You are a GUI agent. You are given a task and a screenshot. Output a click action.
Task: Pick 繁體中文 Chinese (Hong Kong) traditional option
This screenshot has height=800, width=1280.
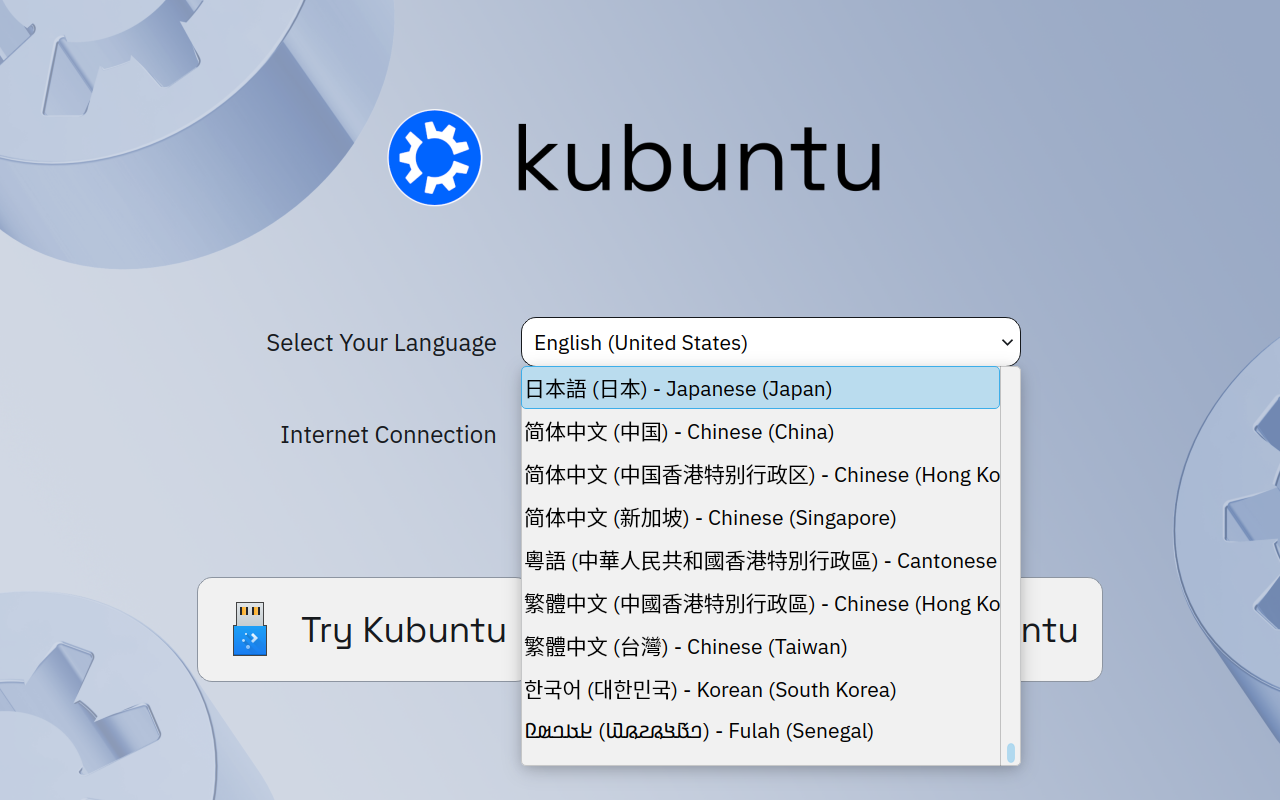tap(760, 604)
